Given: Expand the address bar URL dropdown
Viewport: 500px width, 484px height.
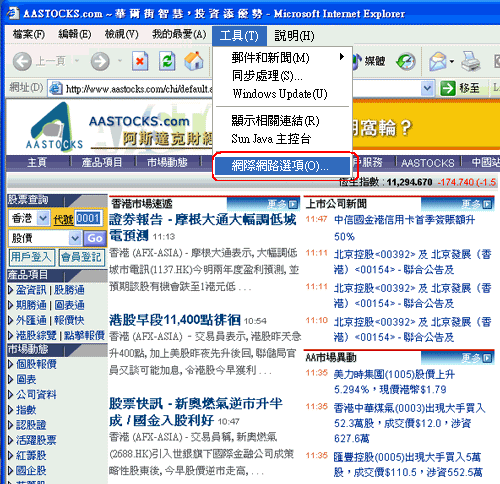Looking at the screenshot, I should point(427,89).
